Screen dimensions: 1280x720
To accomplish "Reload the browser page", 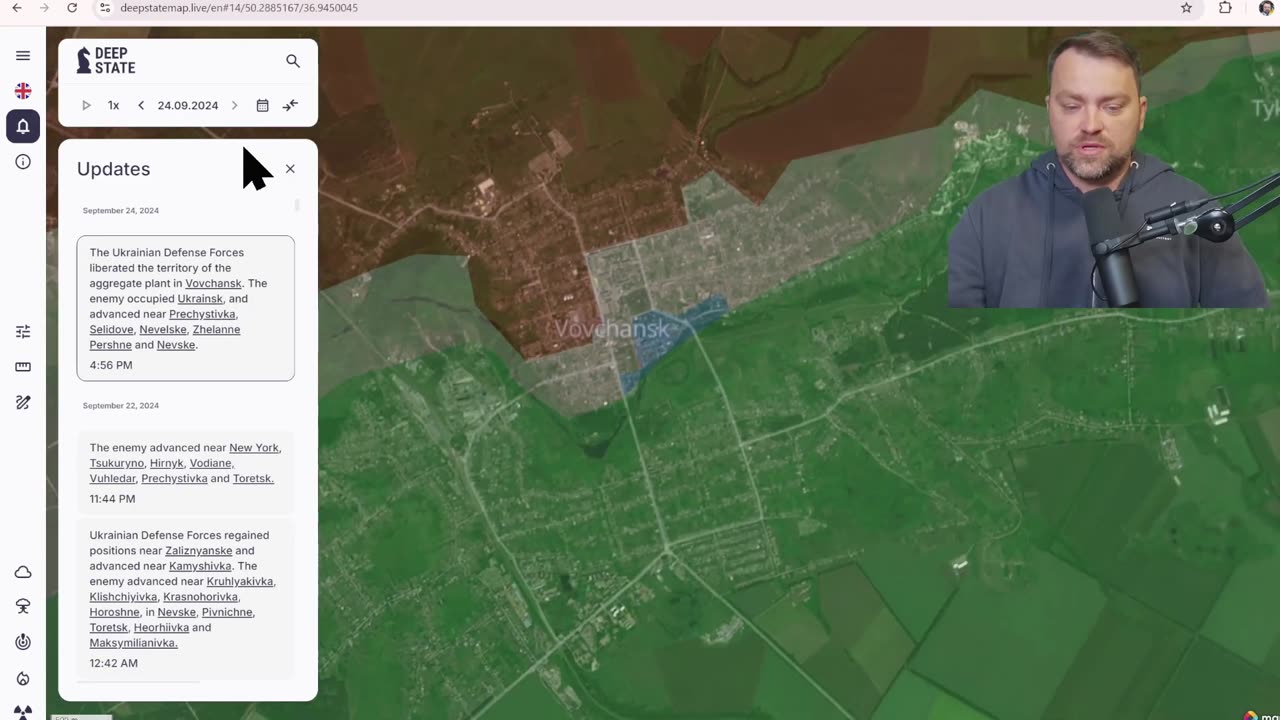I will (72, 8).
